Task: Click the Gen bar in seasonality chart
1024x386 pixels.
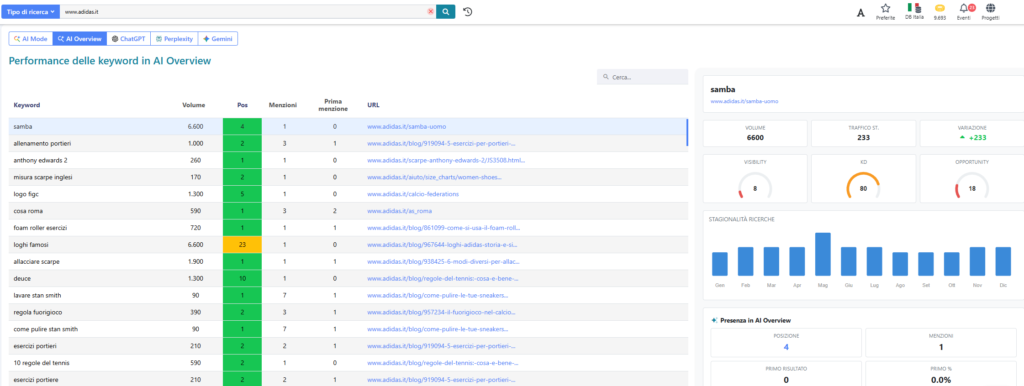Action: point(720,264)
